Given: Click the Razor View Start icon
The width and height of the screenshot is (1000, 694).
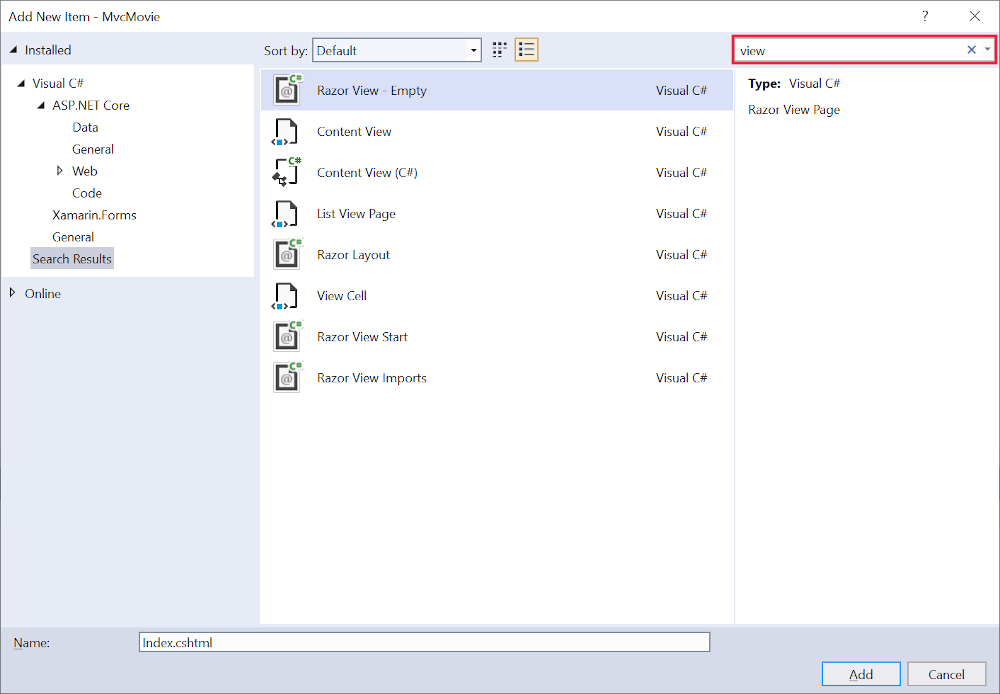Looking at the screenshot, I should tap(287, 337).
